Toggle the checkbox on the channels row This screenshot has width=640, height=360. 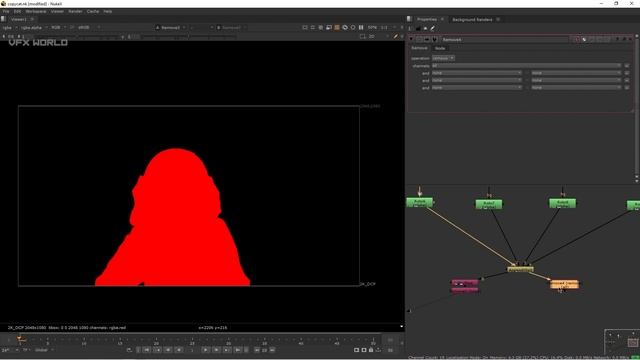(x=627, y=65)
